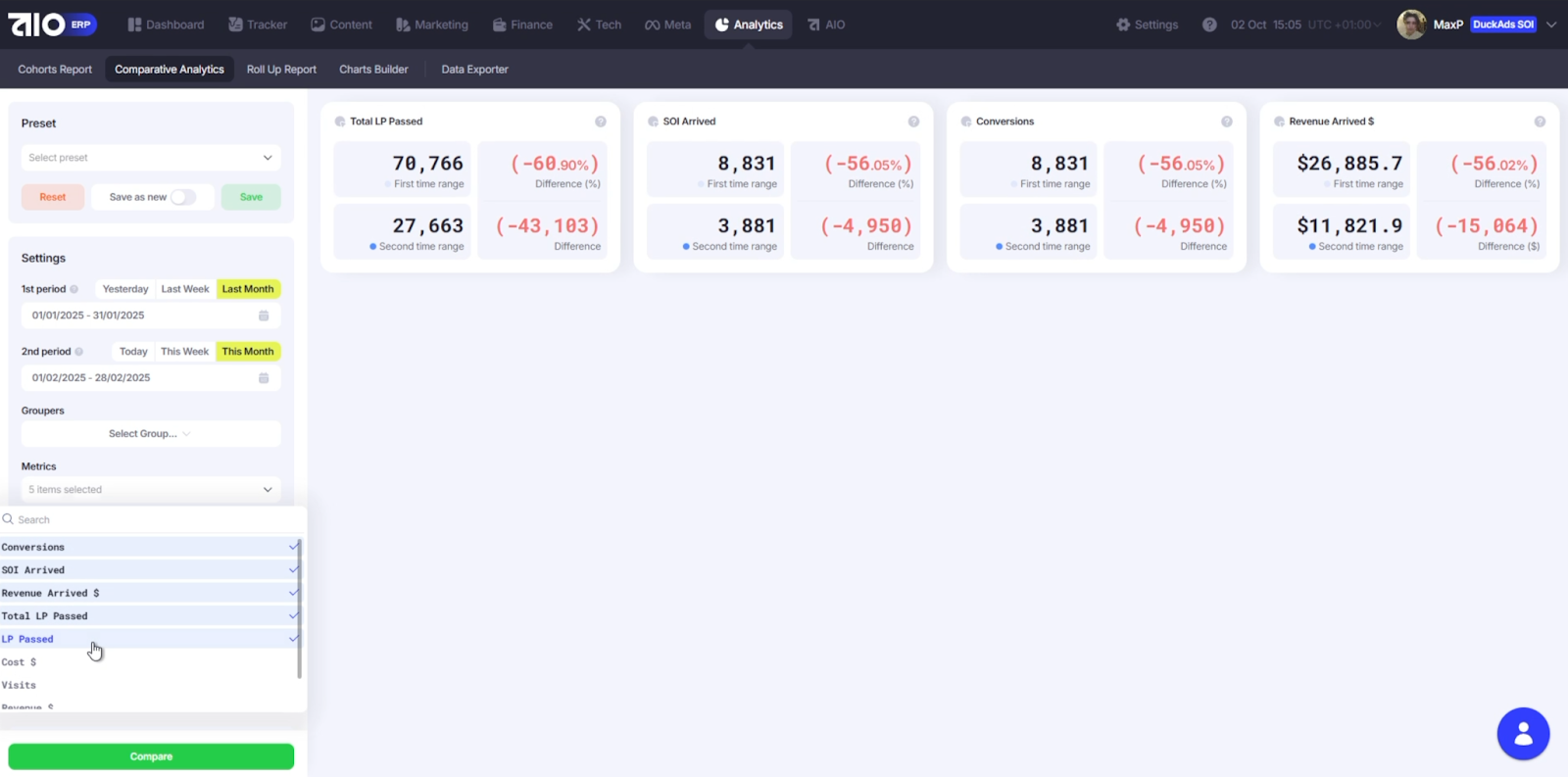Open the Finance menu

[522, 24]
